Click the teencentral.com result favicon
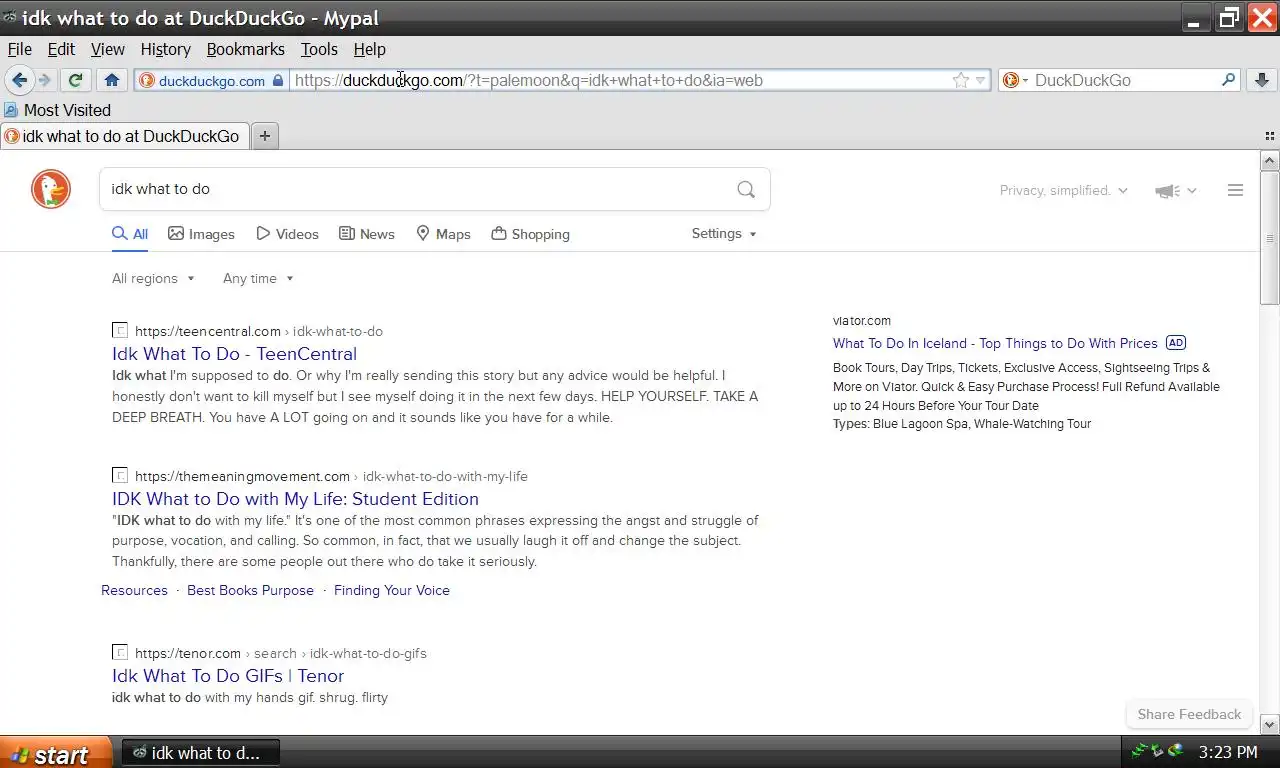Image resolution: width=1280 pixels, height=768 pixels. pos(120,330)
